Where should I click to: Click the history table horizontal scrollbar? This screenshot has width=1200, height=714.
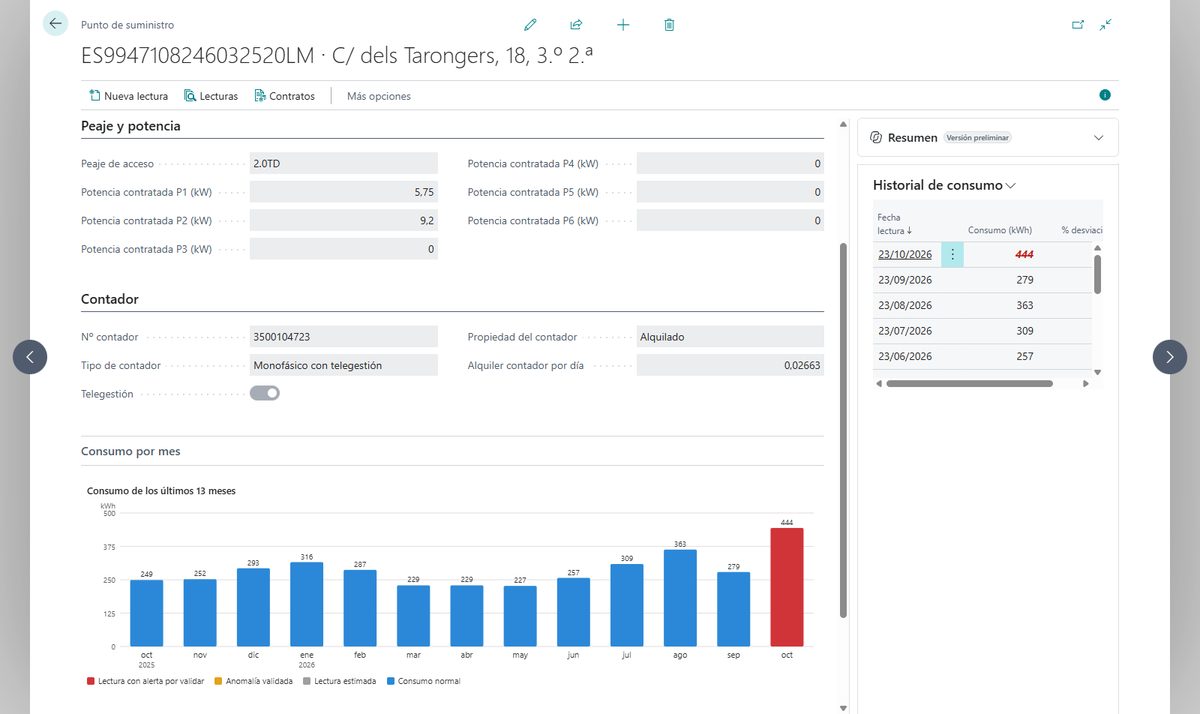[969, 383]
